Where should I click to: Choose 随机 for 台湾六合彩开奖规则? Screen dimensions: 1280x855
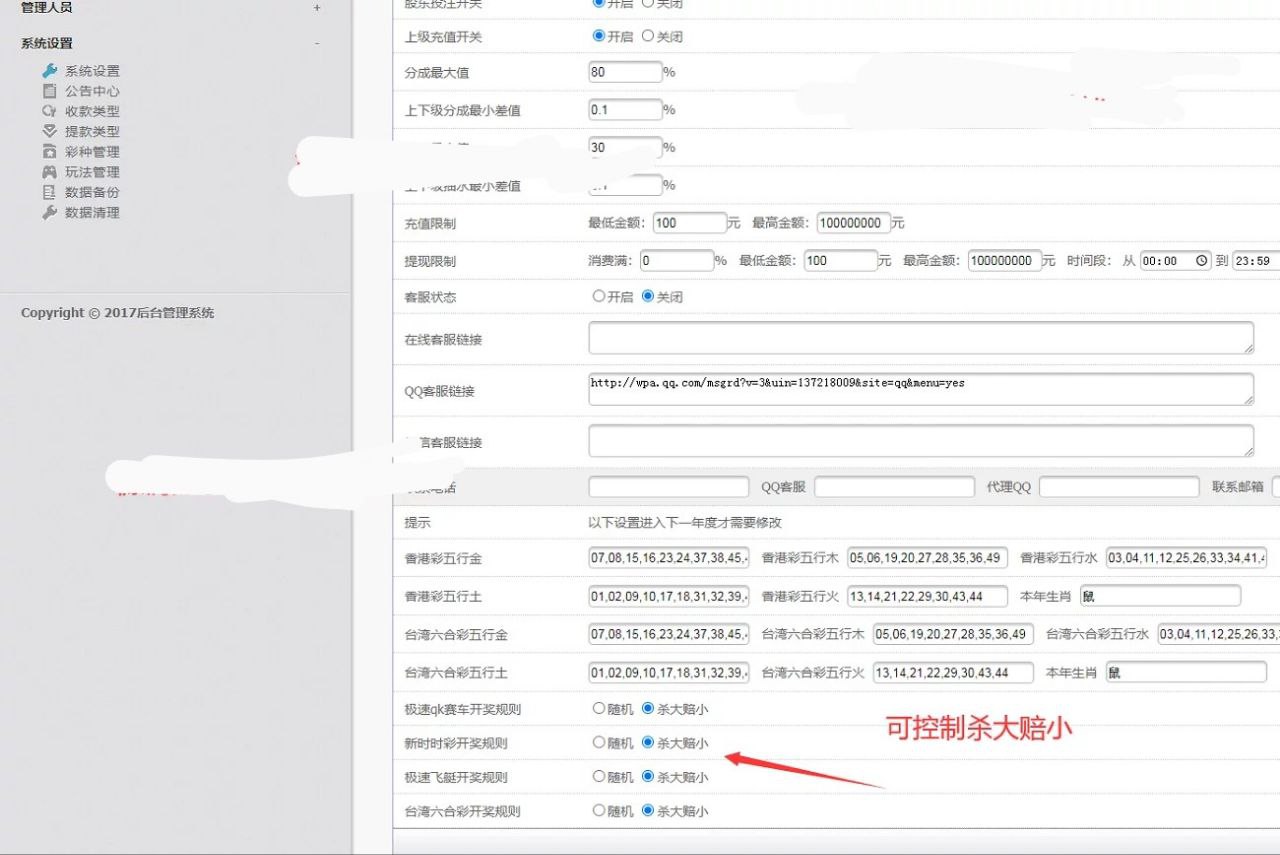click(599, 810)
